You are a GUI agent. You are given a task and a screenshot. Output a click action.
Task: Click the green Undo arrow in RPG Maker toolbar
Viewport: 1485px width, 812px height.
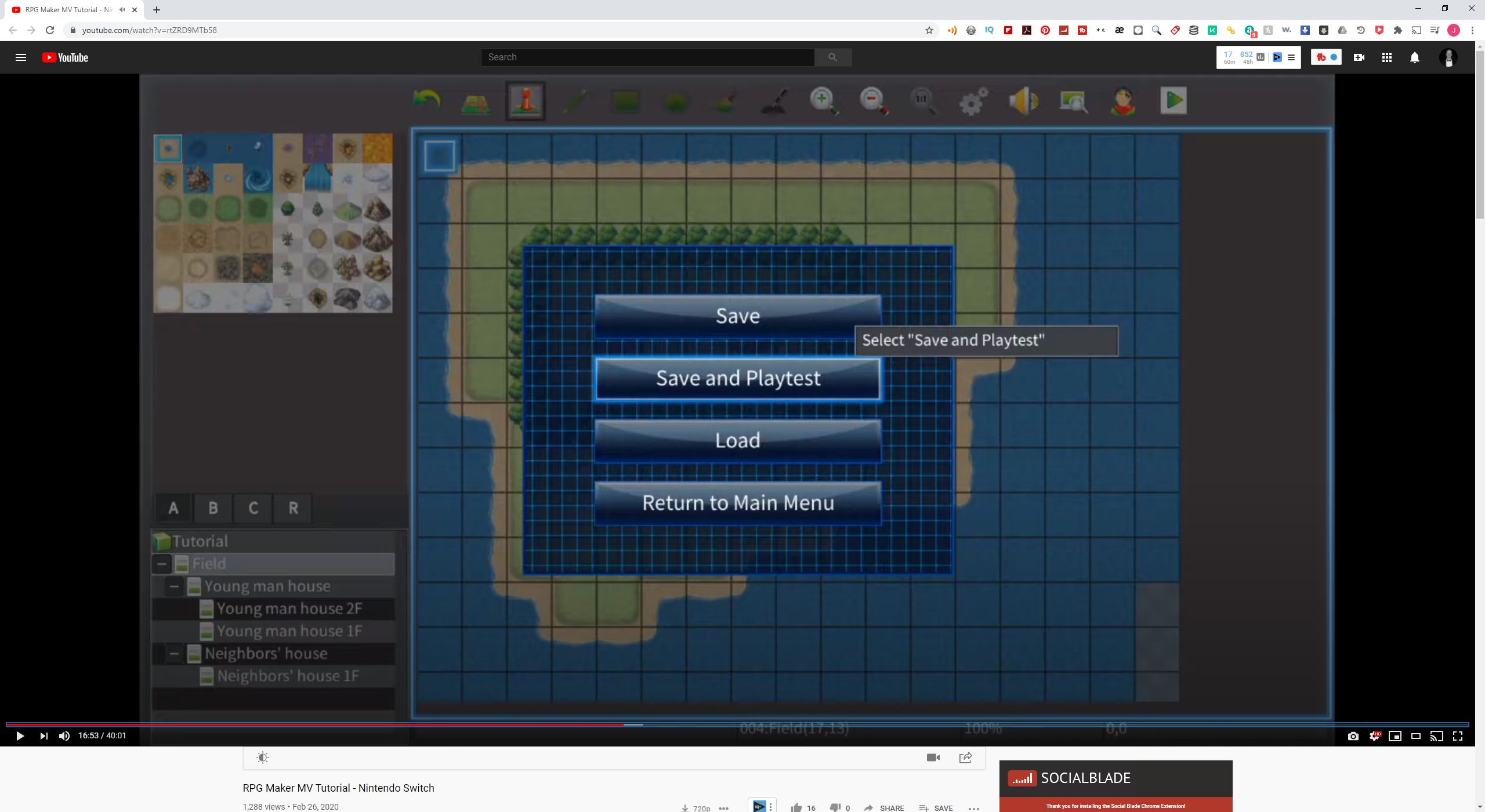tap(426, 101)
